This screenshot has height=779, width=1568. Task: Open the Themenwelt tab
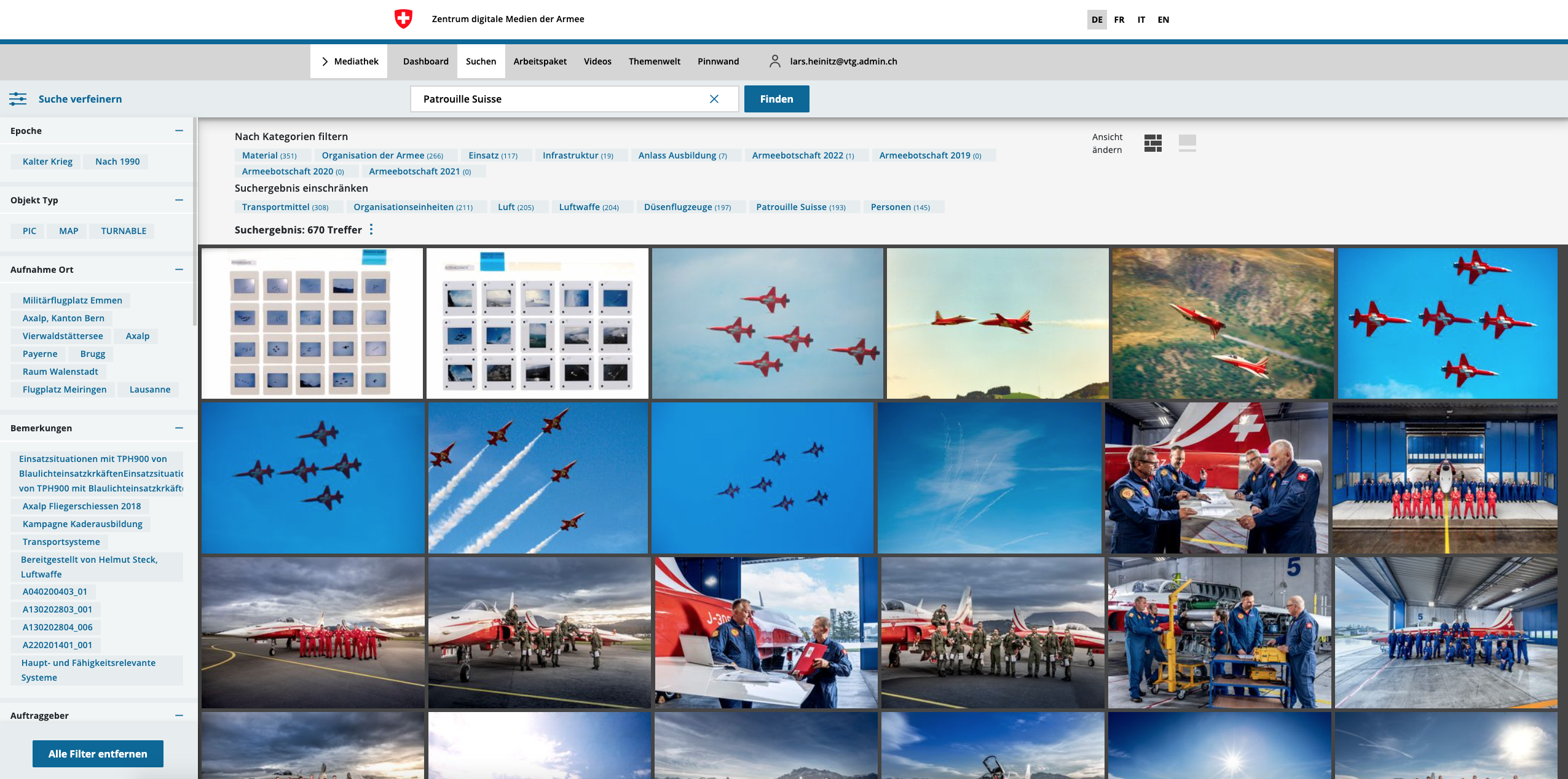click(654, 61)
